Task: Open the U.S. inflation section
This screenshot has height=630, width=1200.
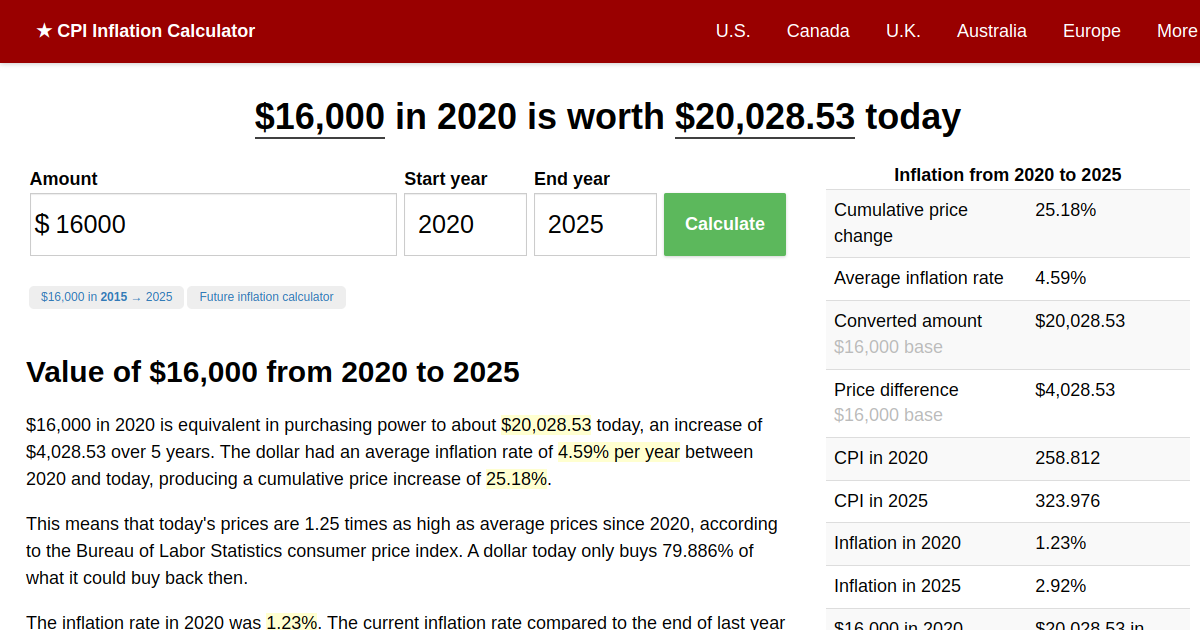Action: pos(733,31)
